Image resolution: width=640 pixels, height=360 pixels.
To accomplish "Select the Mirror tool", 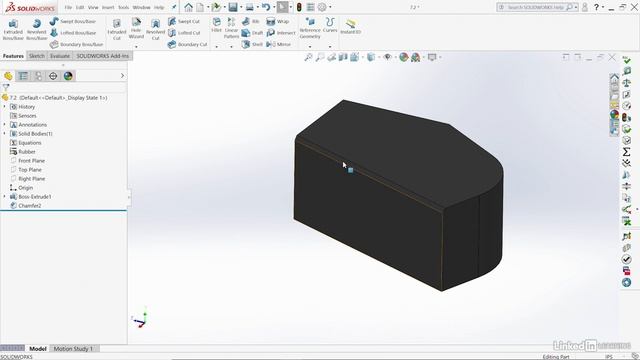I will 279,44.
